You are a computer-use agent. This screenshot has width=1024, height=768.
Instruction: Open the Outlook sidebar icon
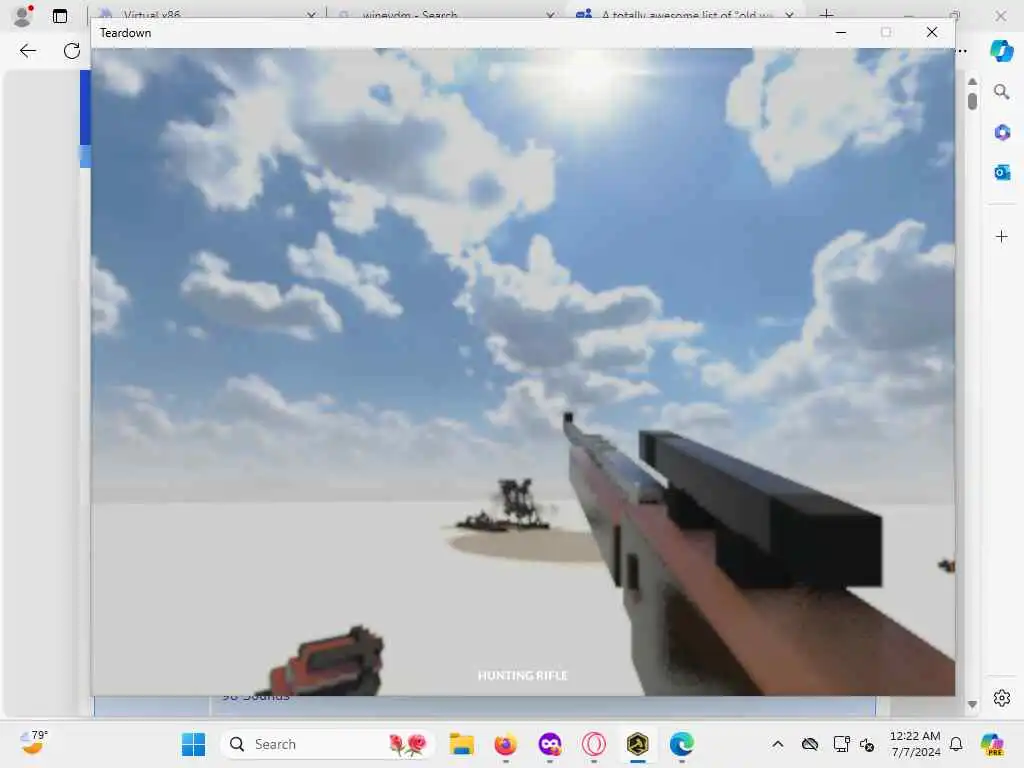click(1002, 172)
